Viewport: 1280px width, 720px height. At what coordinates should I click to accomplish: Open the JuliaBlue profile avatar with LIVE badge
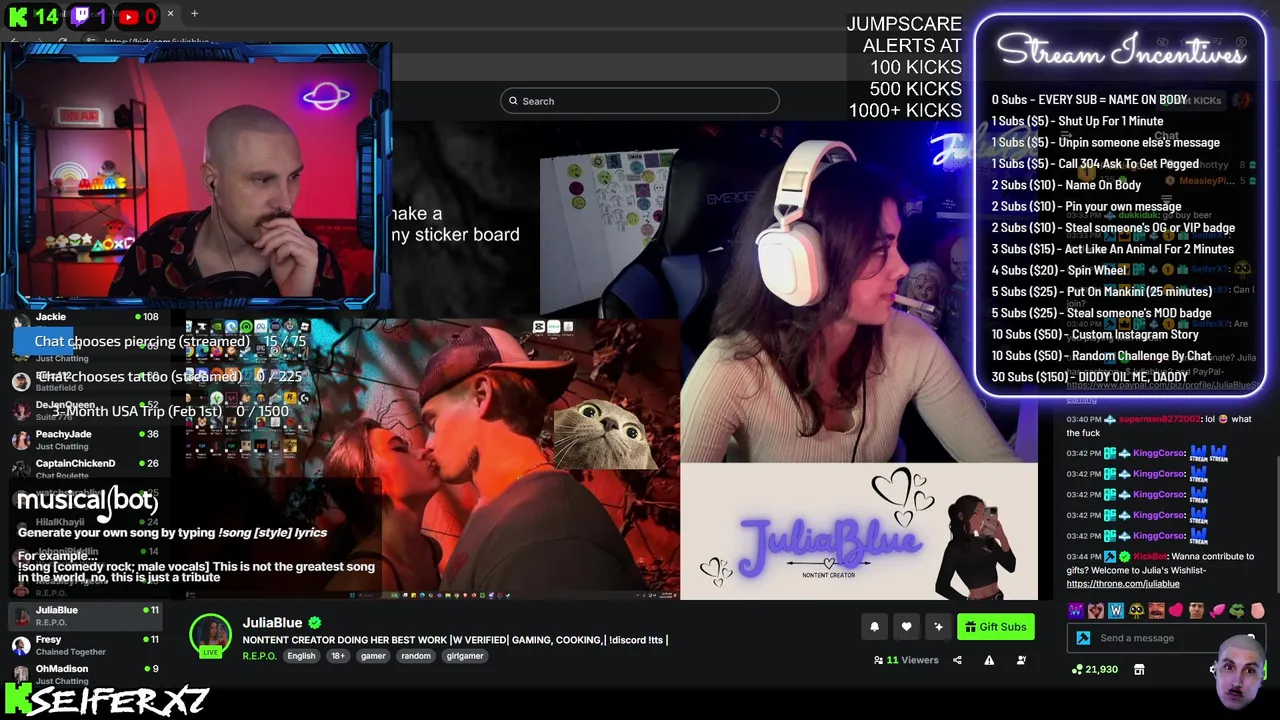tap(211, 636)
